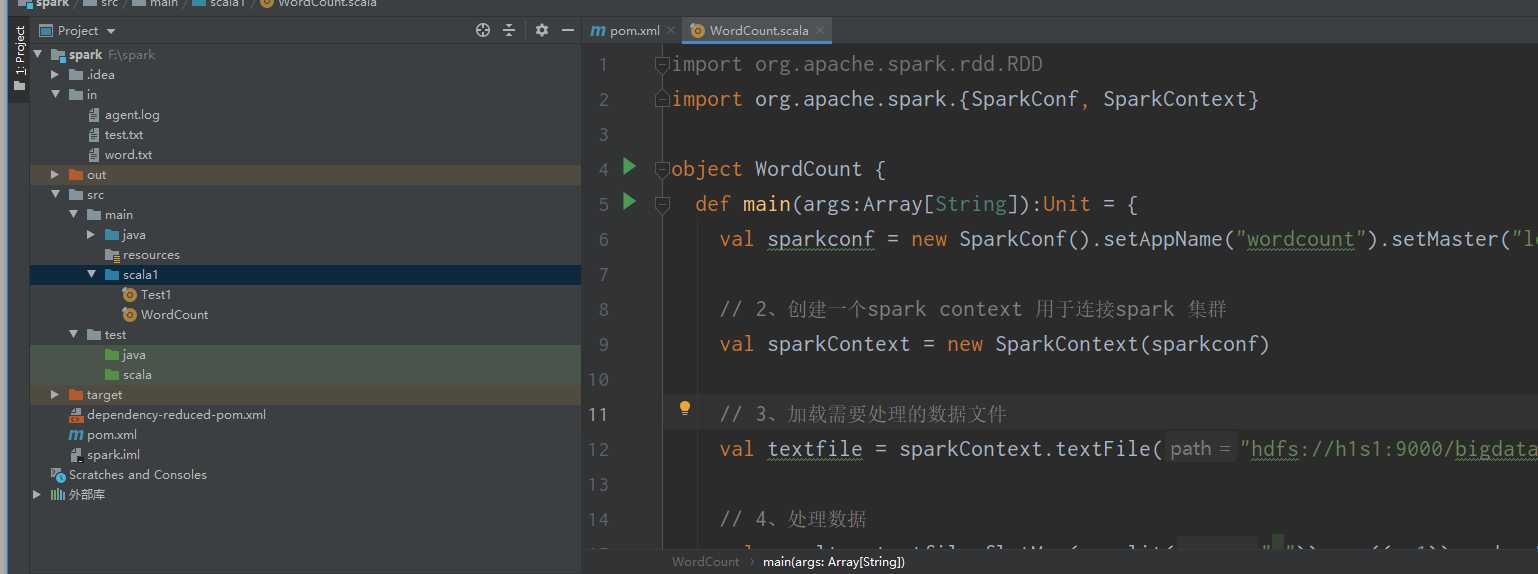Click the Test1 scala object icon
Screen dimensions: 1538x574
[x=129, y=295]
